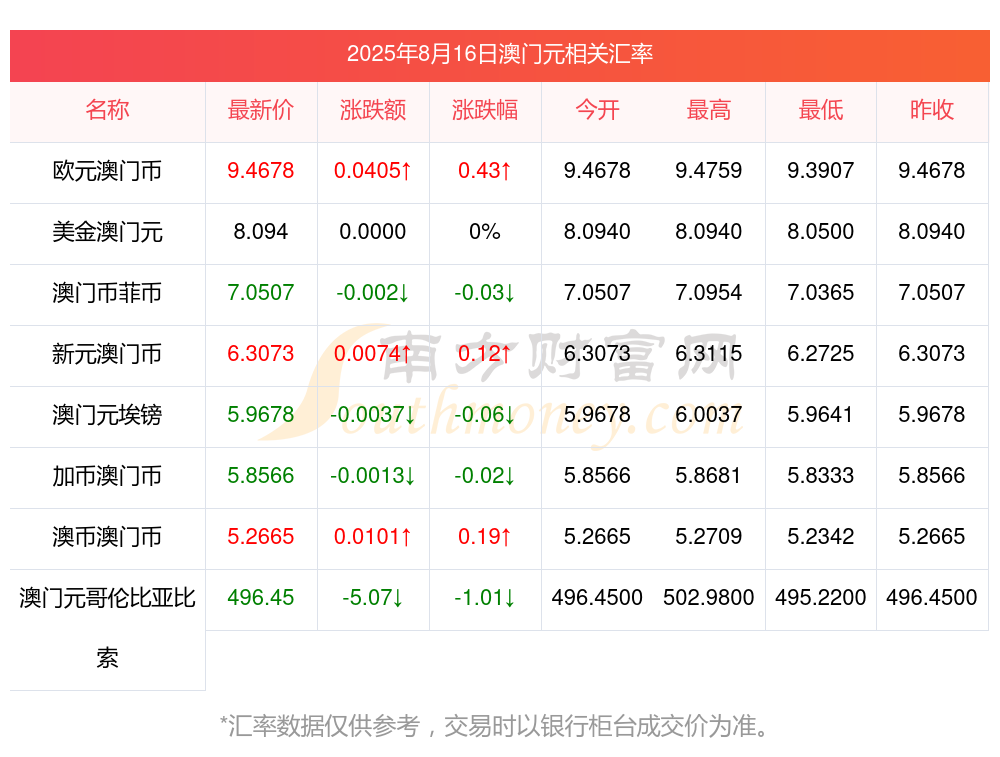The width and height of the screenshot is (1000, 757).
Task: Click the change amount 0.0101↑
Action: [373, 536]
